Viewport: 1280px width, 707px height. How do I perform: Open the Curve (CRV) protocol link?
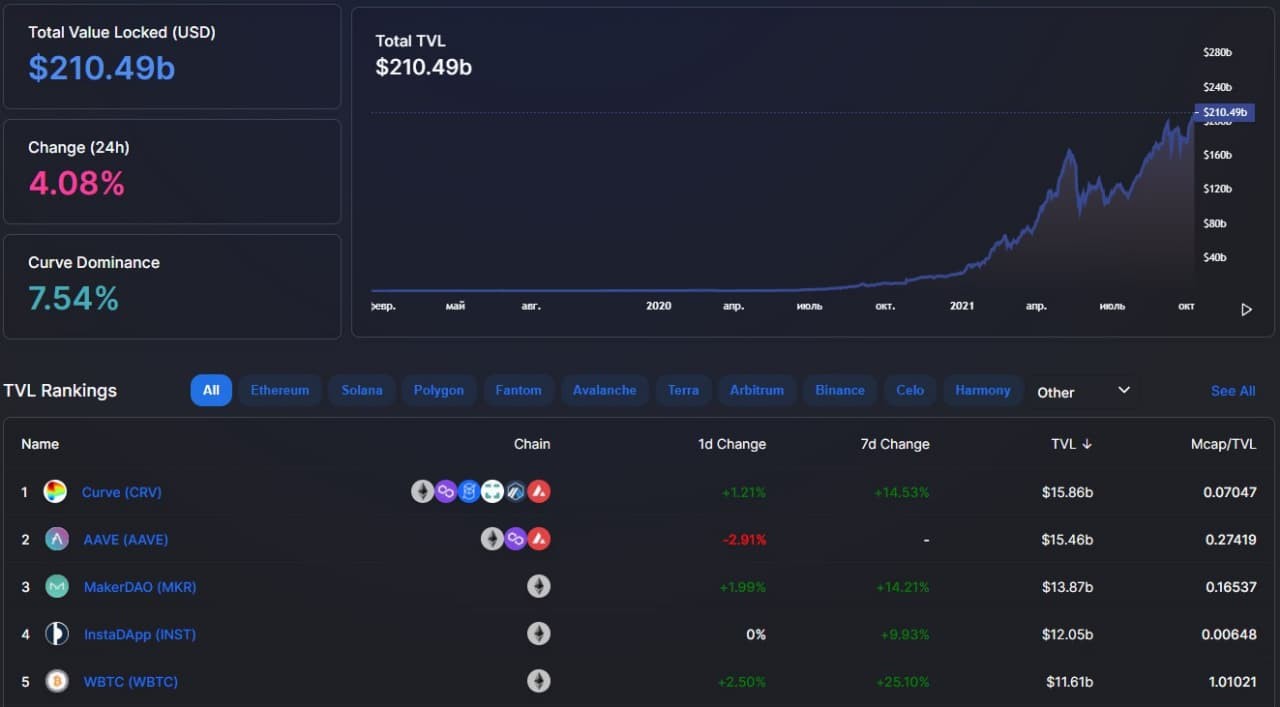pyautogui.click(x=122, y=492)
